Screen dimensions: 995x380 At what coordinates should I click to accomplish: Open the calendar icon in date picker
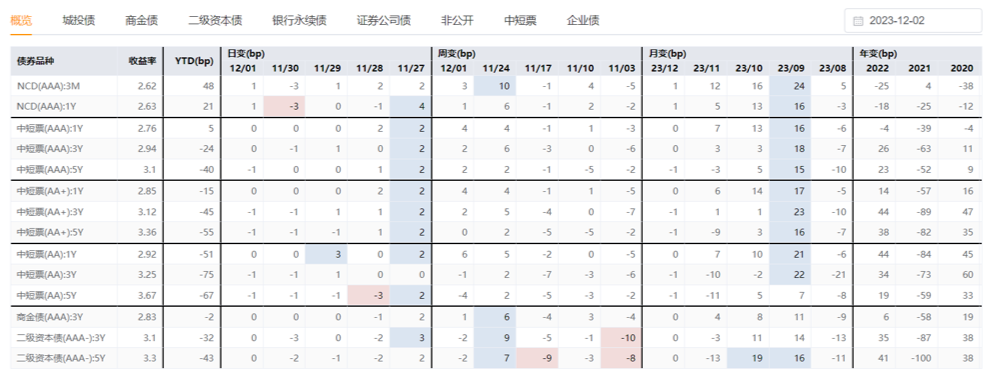click(x=858, y=21)
